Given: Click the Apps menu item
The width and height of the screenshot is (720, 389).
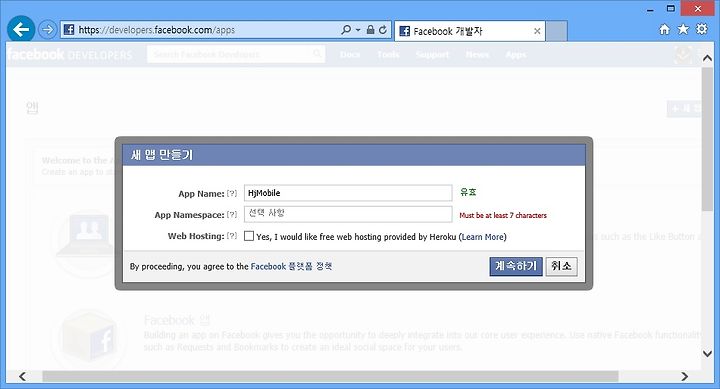Looking at the screenshot, I should (516, 55).
